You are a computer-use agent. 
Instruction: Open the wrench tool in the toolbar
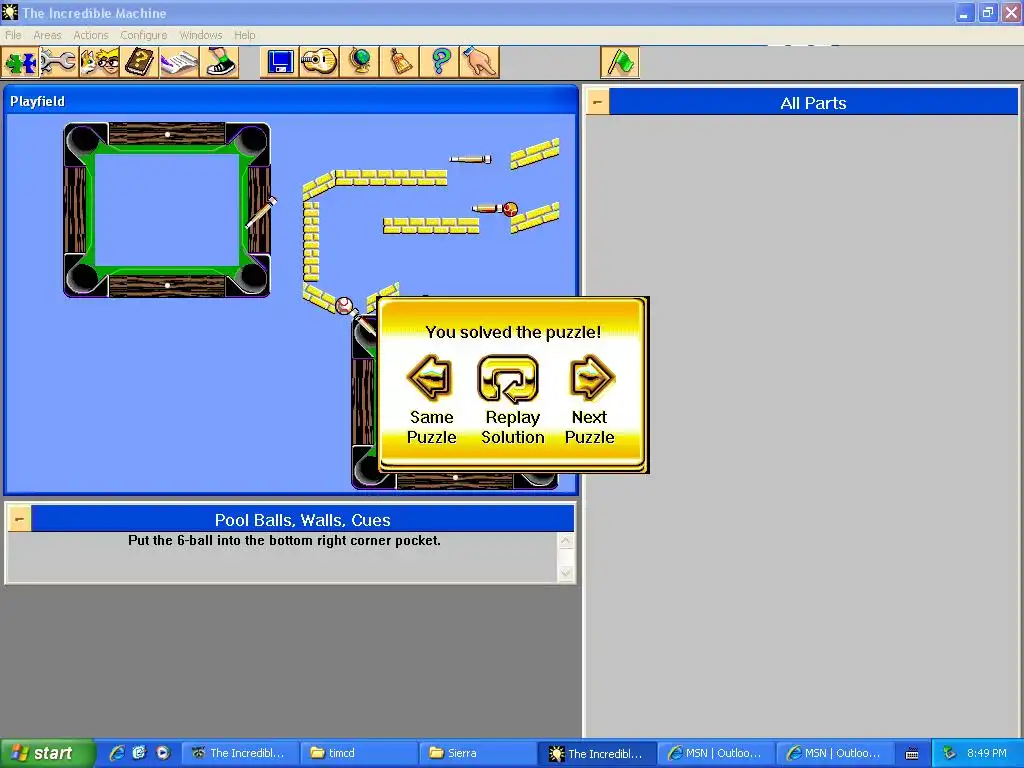(59, 63)
